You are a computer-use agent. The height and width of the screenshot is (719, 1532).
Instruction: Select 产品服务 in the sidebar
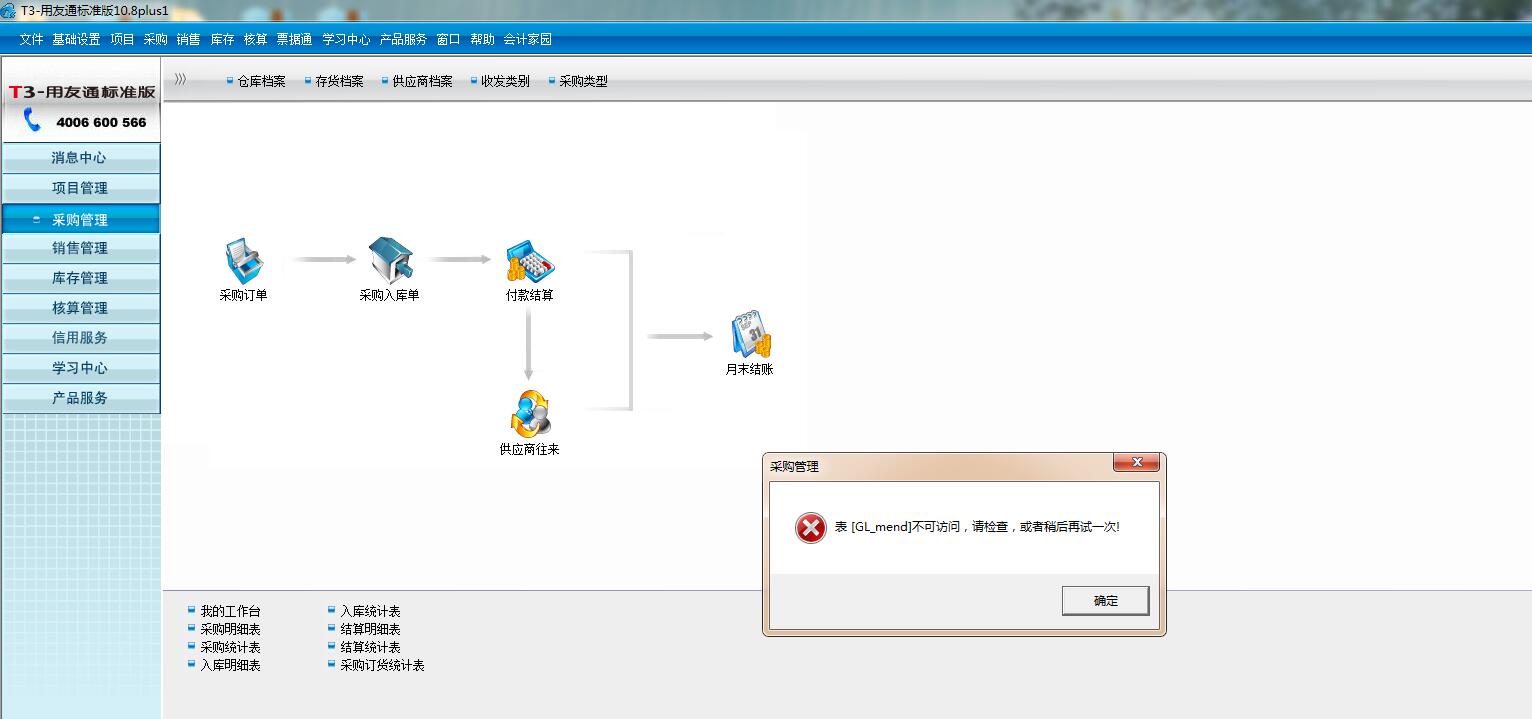tap(80, 398)
